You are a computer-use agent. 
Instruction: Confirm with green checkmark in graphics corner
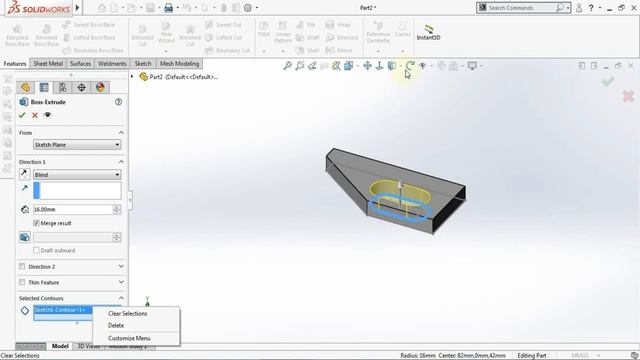[607, 82]
